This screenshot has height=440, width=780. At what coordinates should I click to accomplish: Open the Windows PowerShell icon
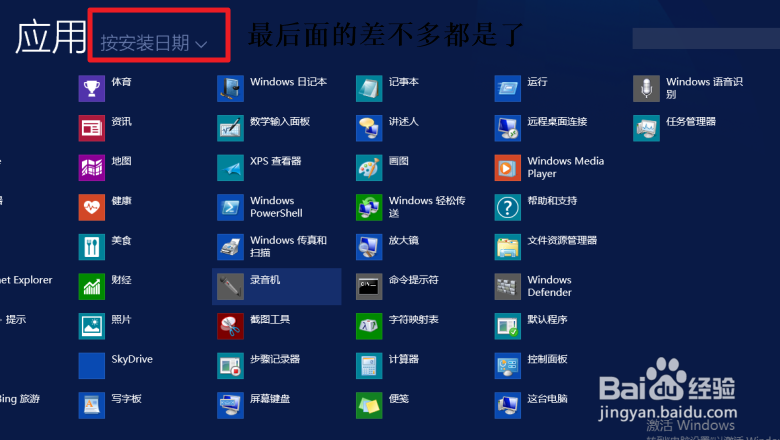[x=230, y=207]
